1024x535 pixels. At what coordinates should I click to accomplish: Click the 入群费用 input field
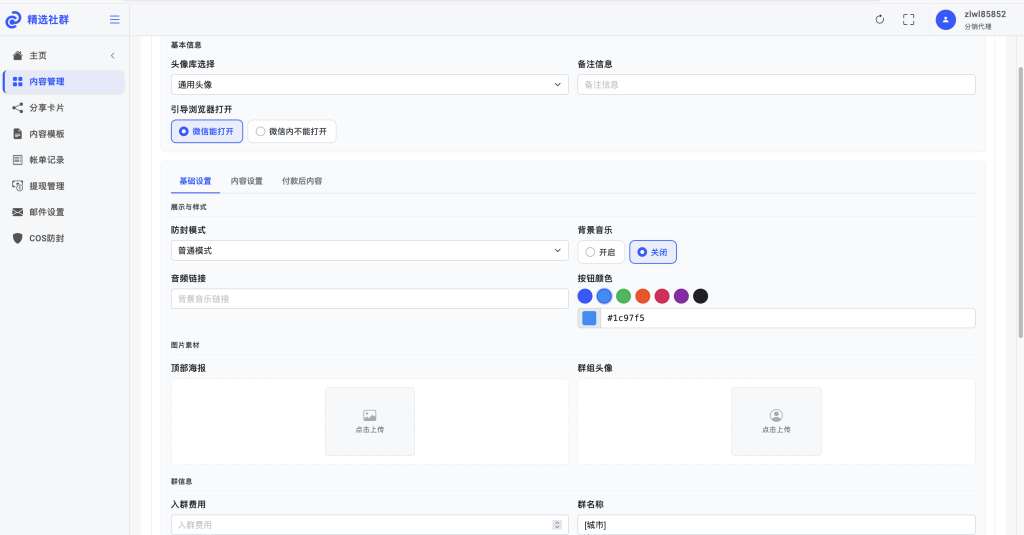tap(370, 525)
